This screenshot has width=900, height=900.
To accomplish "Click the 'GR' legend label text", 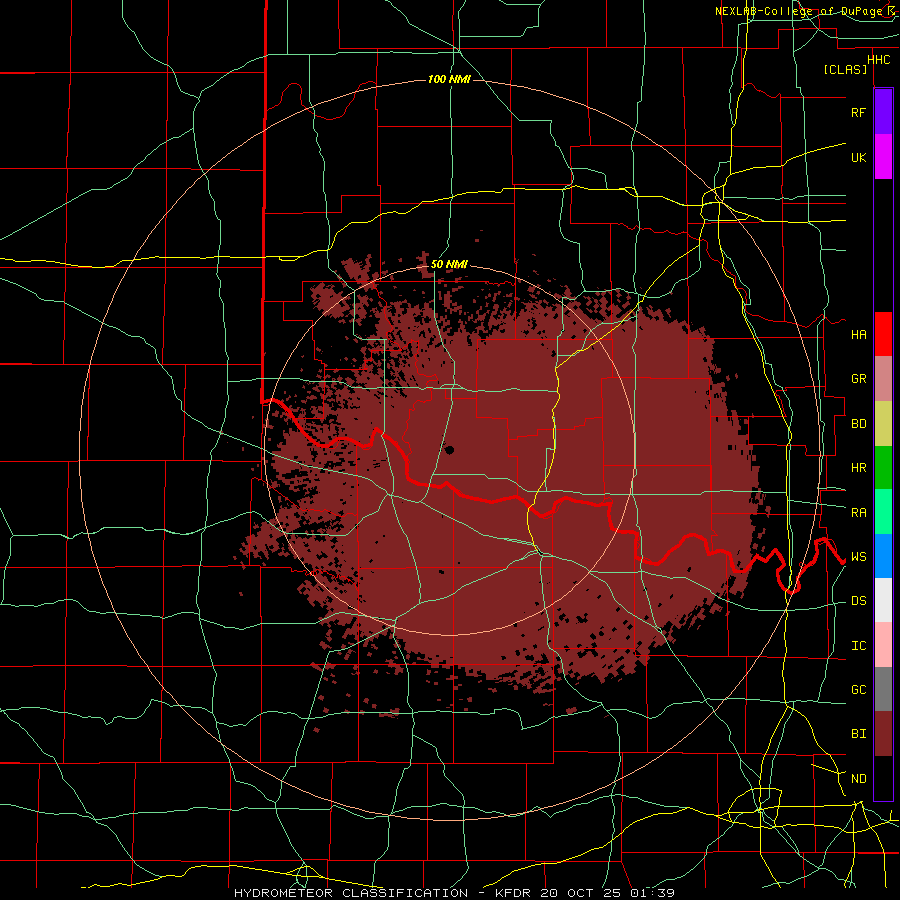I will 858,379.
